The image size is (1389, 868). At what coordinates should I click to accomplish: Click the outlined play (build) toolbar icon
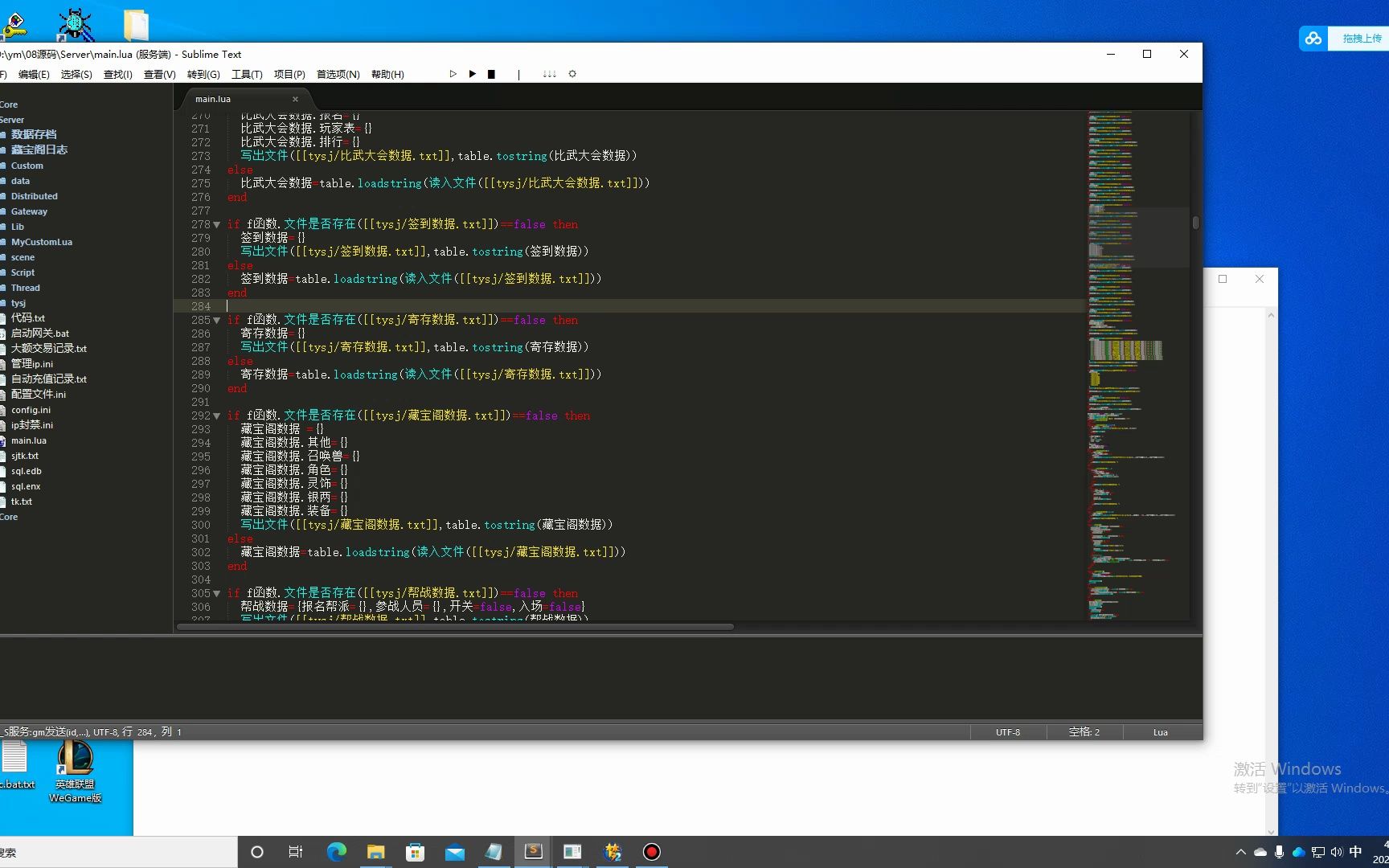[453, 74]
